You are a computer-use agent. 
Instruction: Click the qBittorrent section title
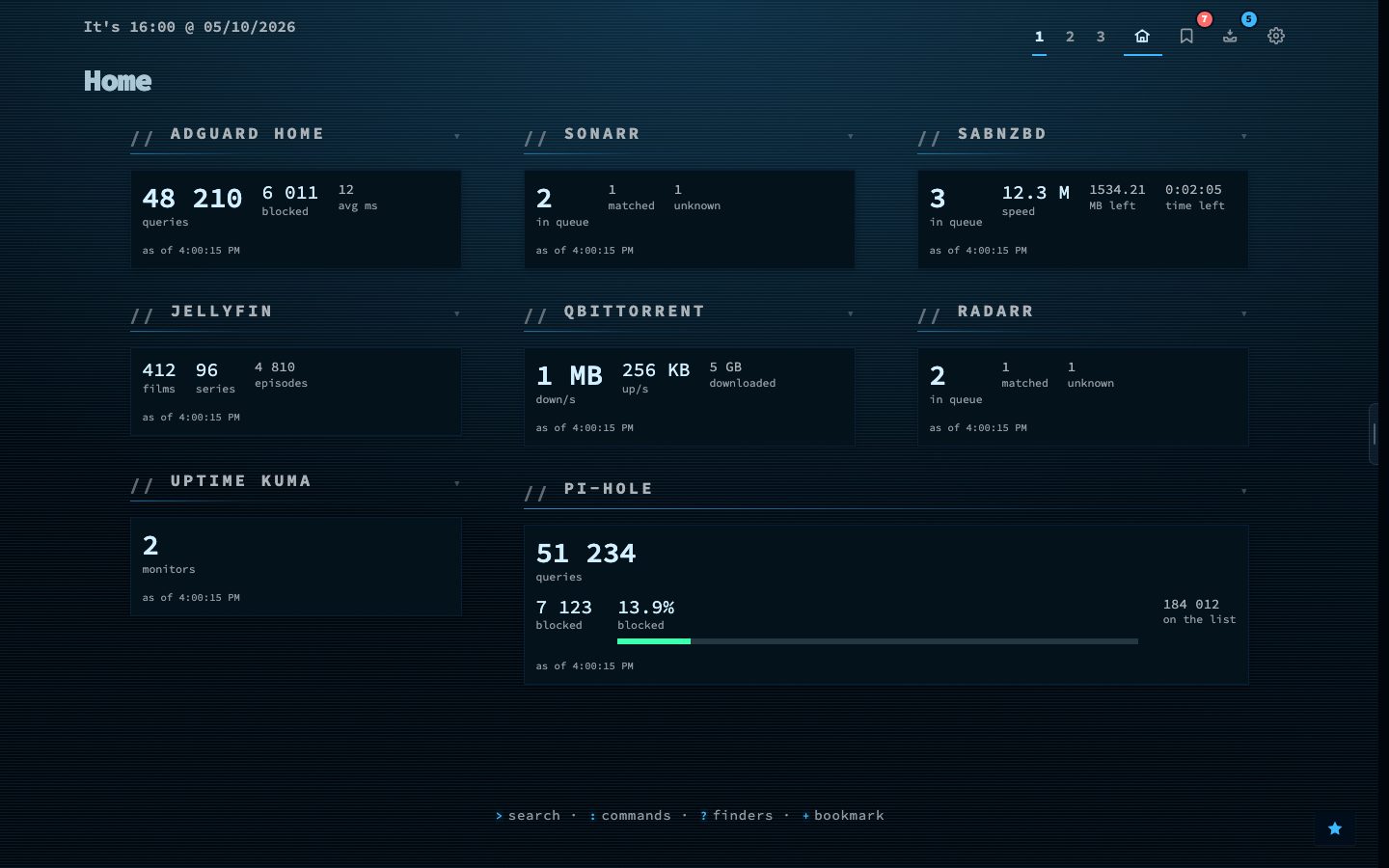click(635, 312)
